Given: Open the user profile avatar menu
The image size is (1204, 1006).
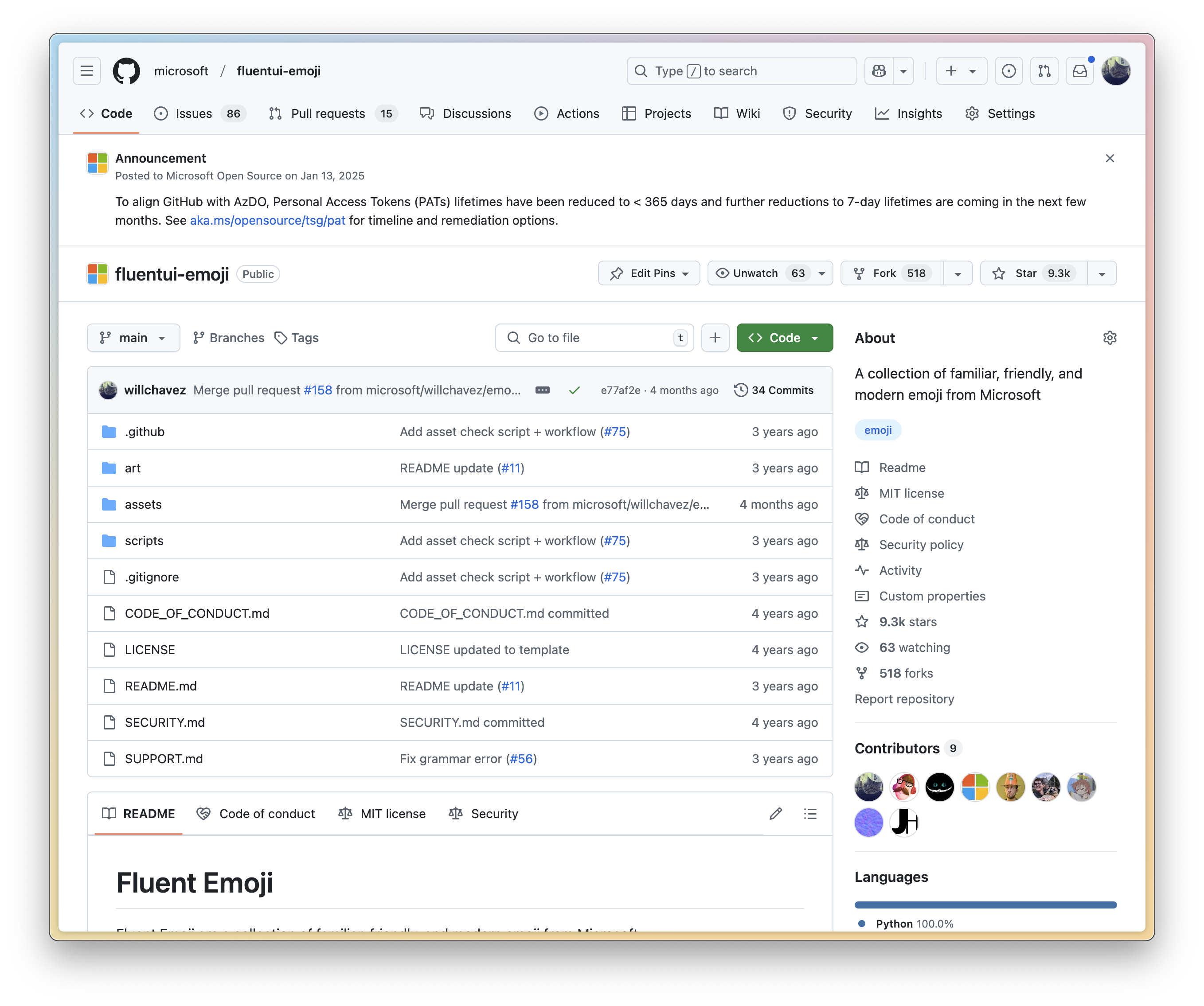Looking at the screenshot, I should tap(1116, 71).
